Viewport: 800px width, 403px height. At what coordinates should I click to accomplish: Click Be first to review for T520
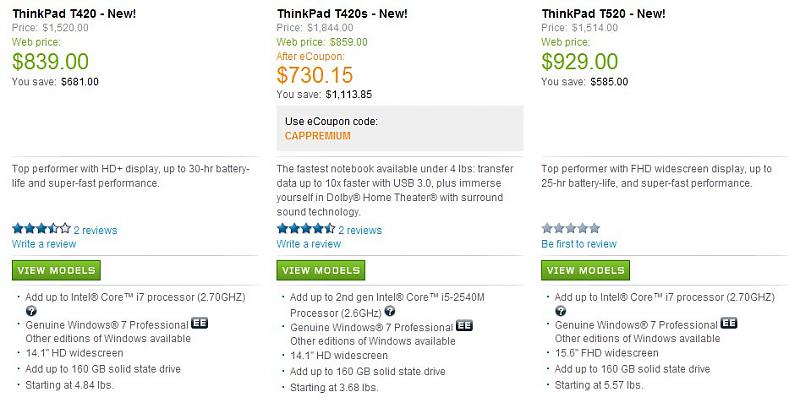click(x=579, y=244)
